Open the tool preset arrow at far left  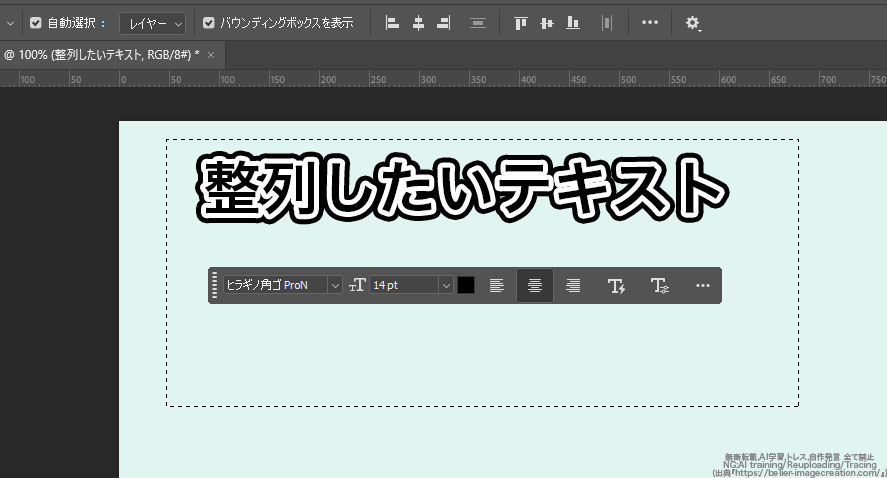pos(10,23)
